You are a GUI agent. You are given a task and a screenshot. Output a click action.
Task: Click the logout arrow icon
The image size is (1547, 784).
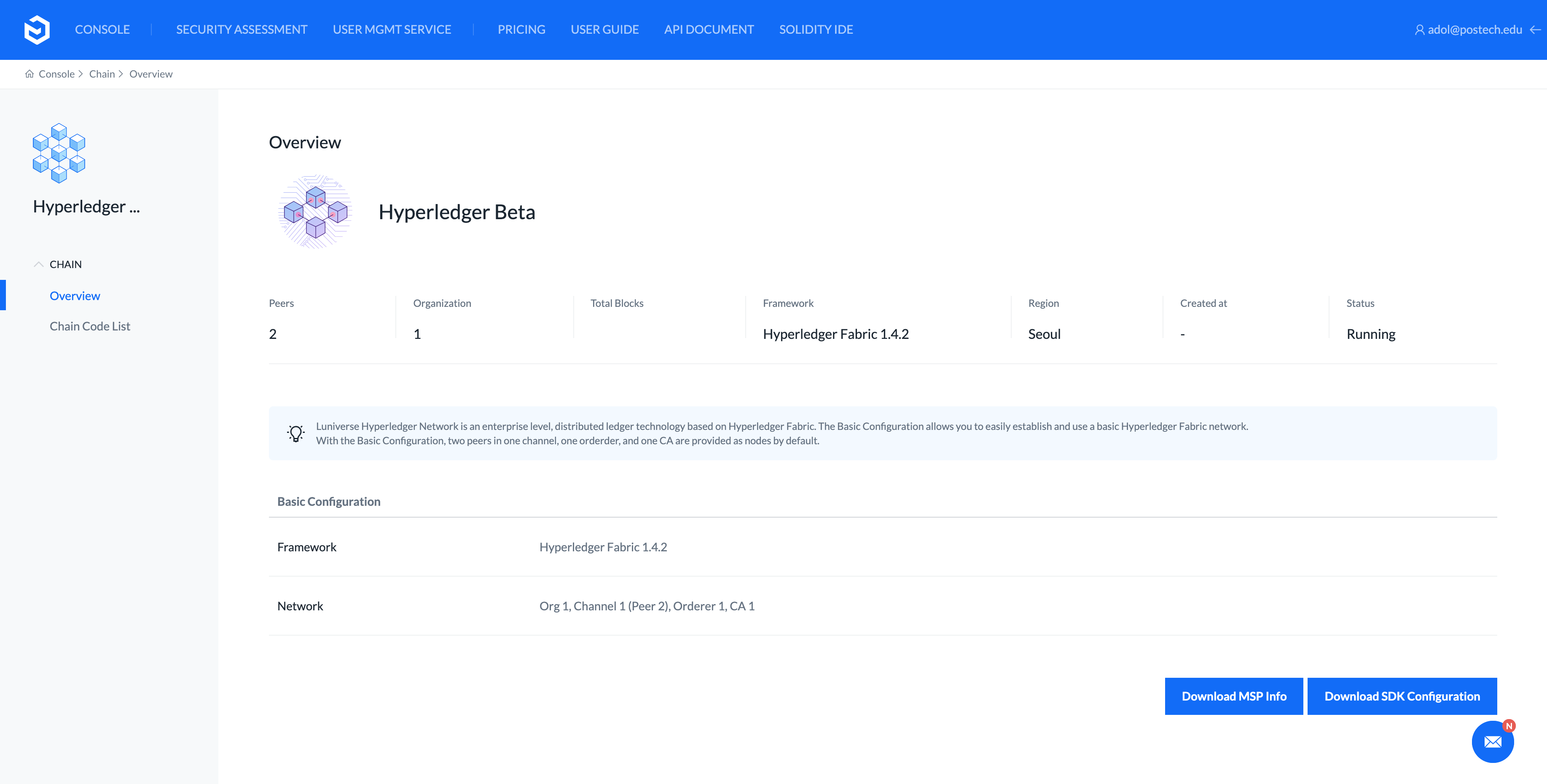1536,30
